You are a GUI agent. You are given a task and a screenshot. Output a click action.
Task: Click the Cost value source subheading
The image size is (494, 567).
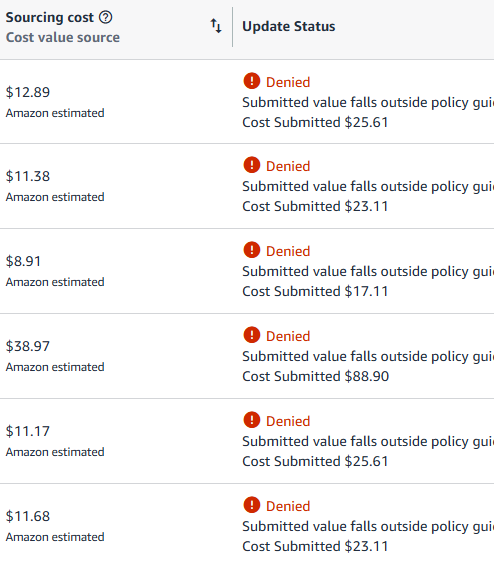(63, 38)
